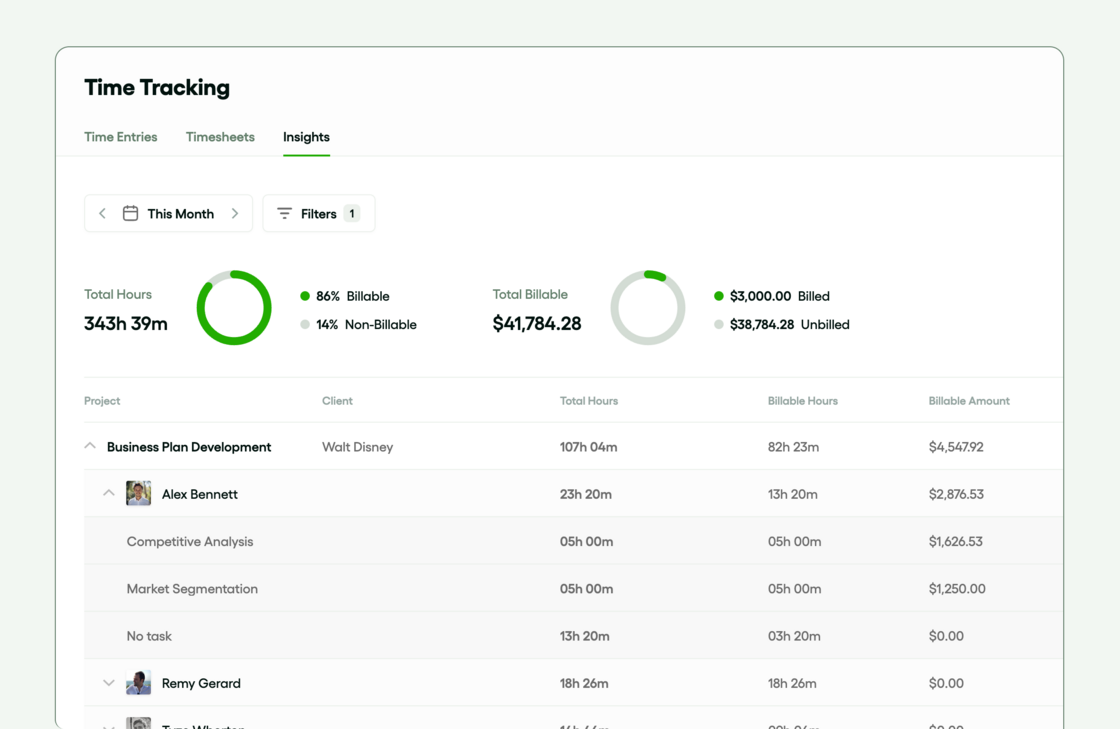Collapse Alex Bennett's task breakdown
Viewport: 1120px width, 729px height.
click(109, 493)
